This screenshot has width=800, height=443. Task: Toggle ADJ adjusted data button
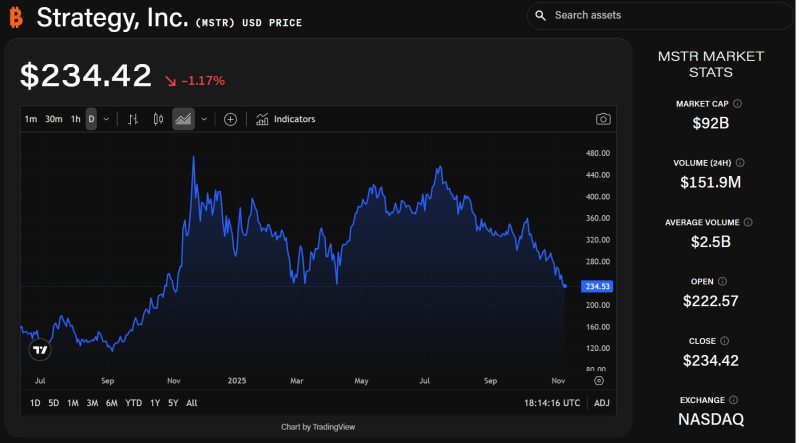click(x=601, y=403)
